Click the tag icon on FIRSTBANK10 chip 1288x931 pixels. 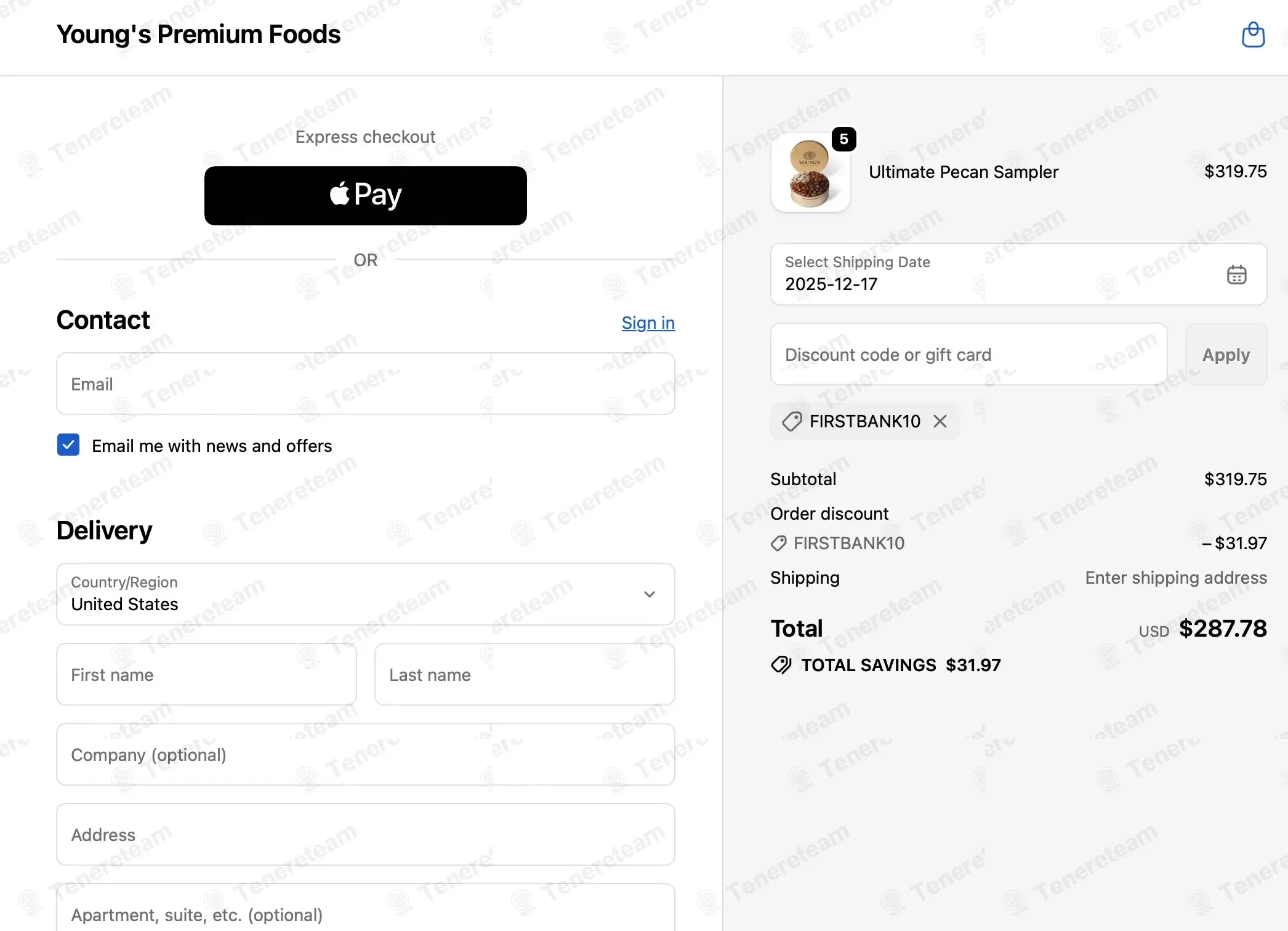792,421
